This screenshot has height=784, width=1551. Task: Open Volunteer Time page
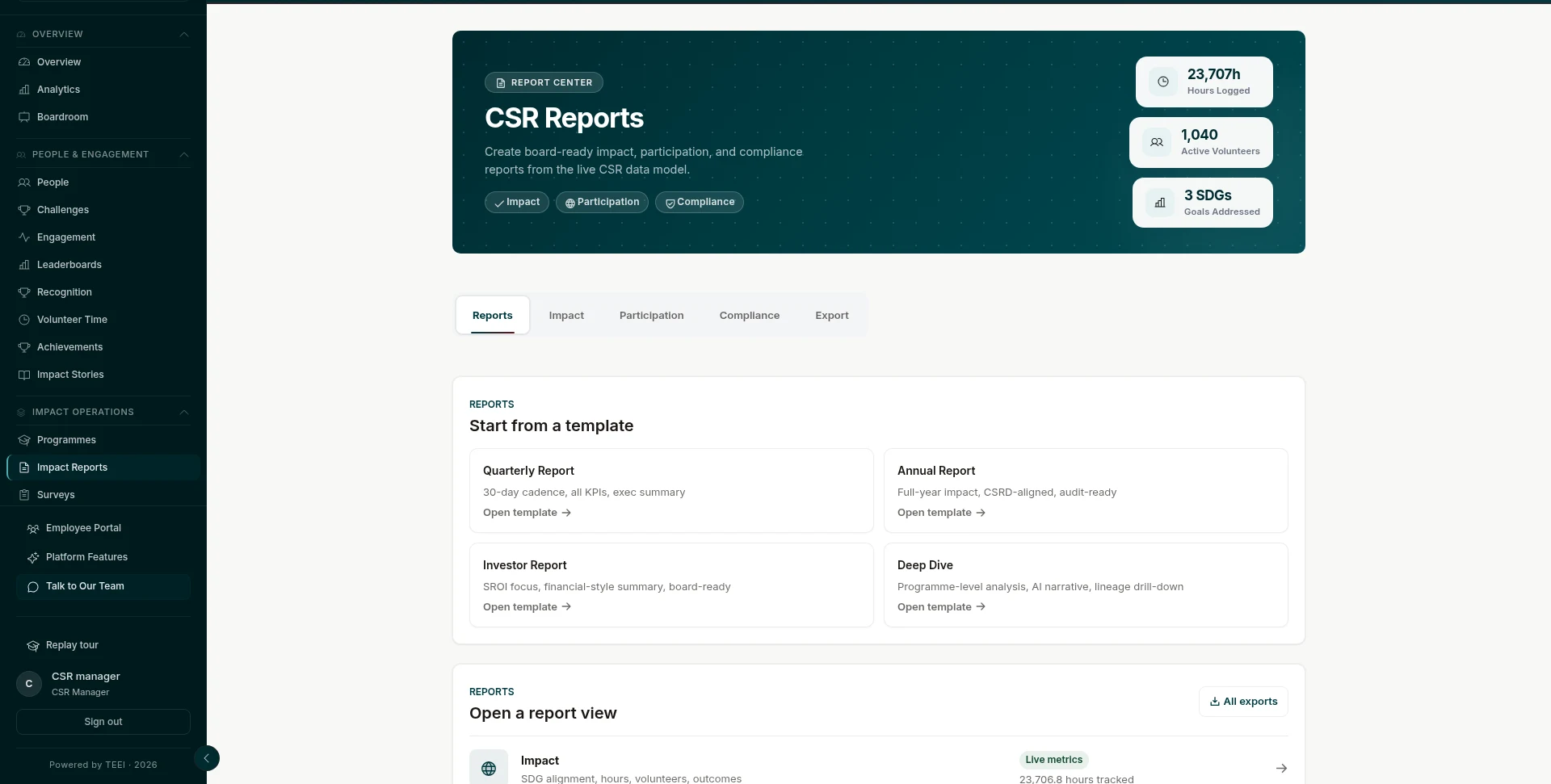click(x=103, y=320)
